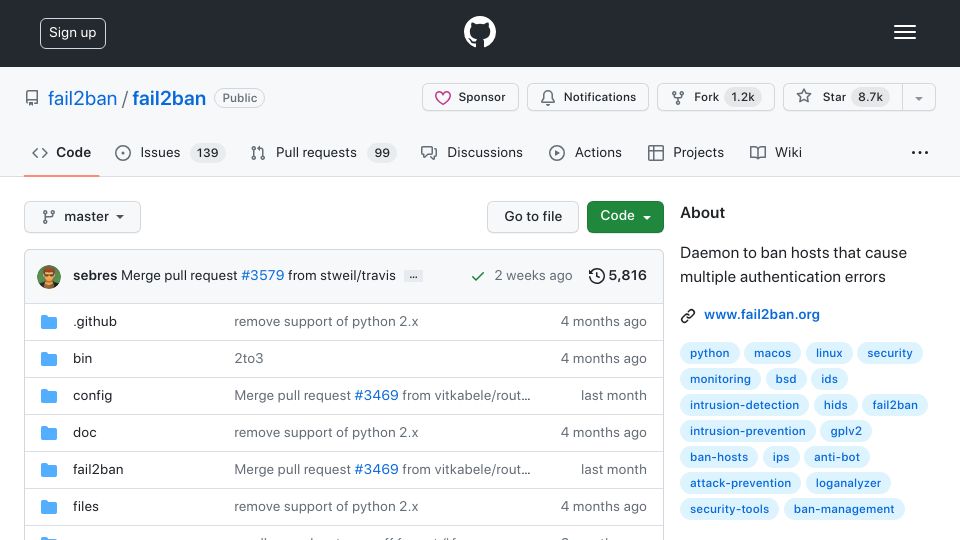Open the hamburger navigation menu
This screenshot has height=540, width=960.
click(904, 32)
